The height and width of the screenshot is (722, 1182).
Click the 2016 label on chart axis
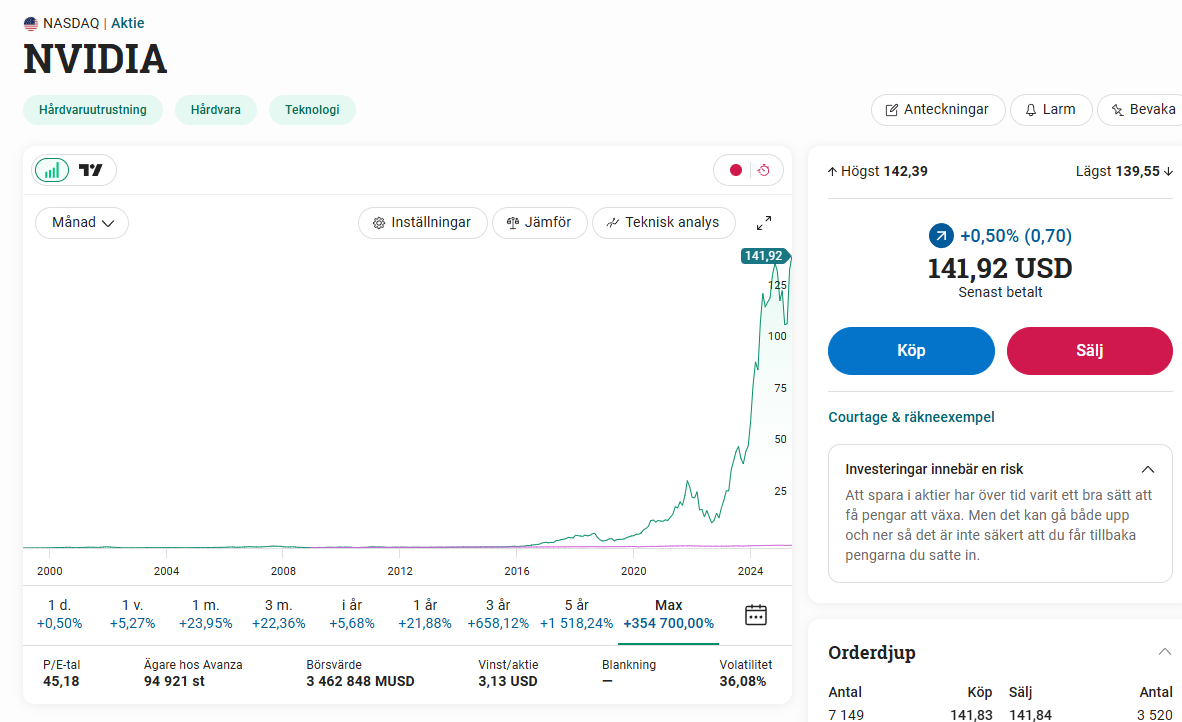[517, 571]
